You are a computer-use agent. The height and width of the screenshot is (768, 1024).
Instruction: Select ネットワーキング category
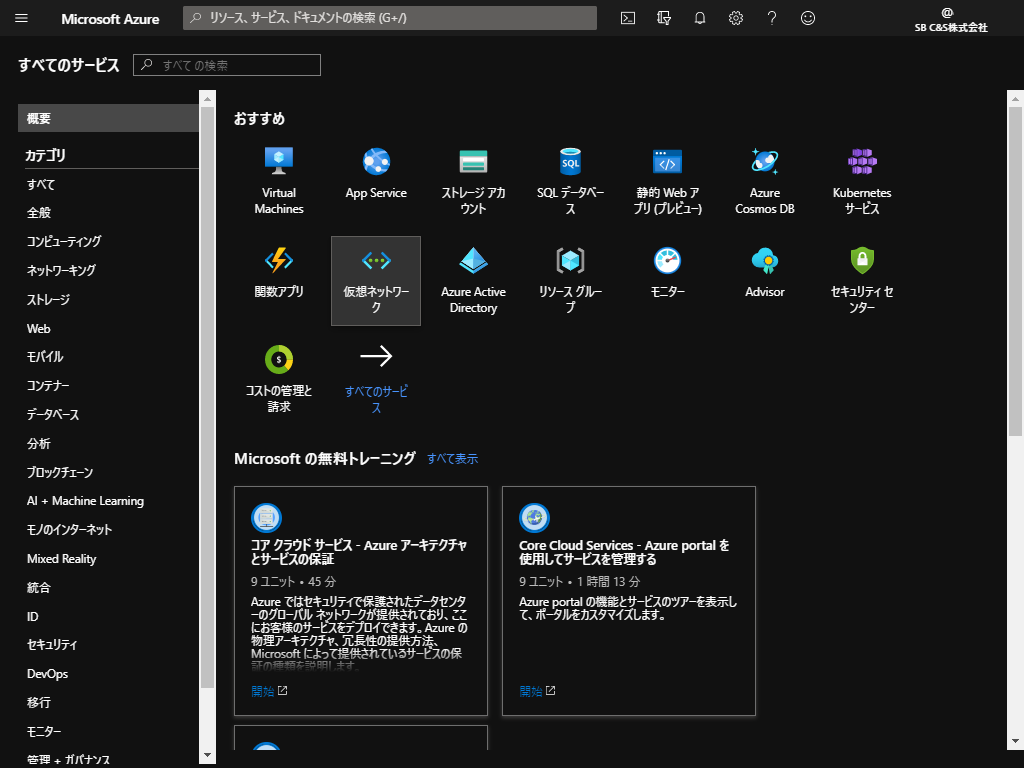click(x=61, y=270)
